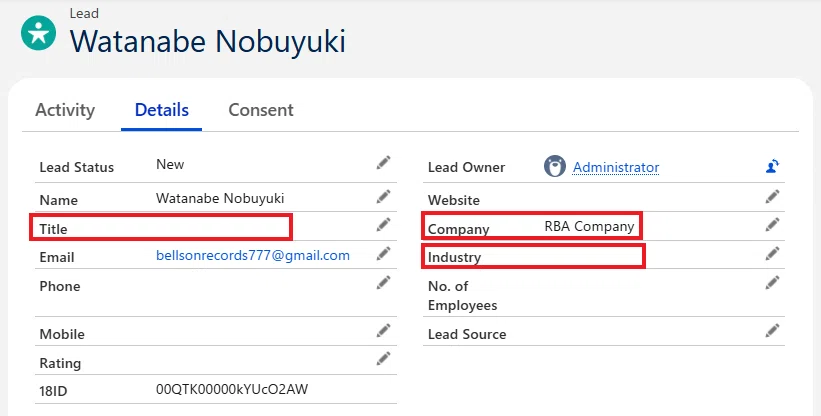Click the Administrator owner avatar
This screenshot has width=821, height=416.
[x=554, y=166]
